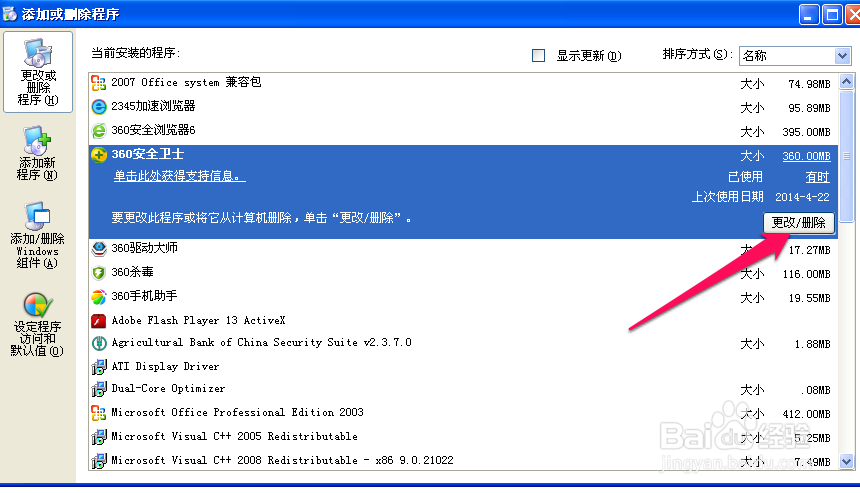
Task: Select the 360安全浏览器6 entry
Action: 463,131
